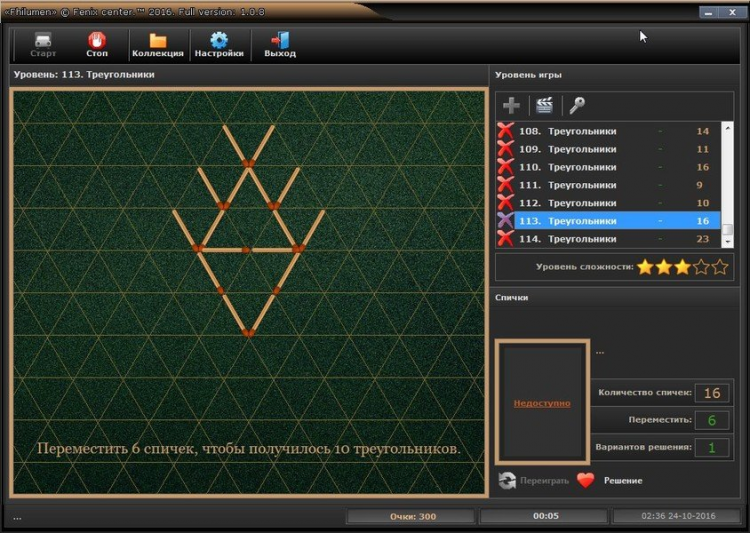750x533 pixels.
Task: Click the date 02:36 24-10-2016
Action: (678, 516)
